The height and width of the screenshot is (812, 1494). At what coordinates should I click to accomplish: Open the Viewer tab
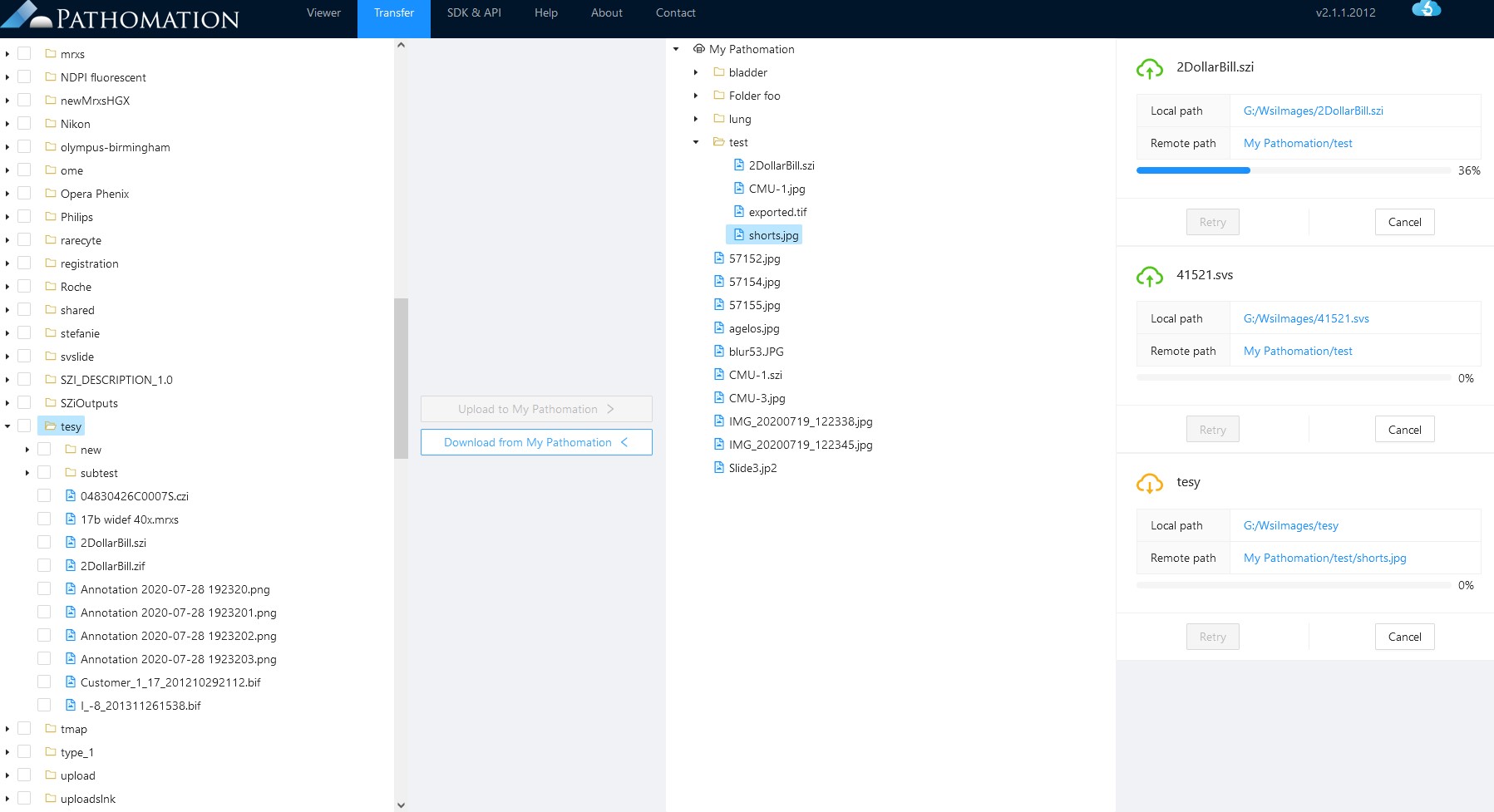pos(323,13)
